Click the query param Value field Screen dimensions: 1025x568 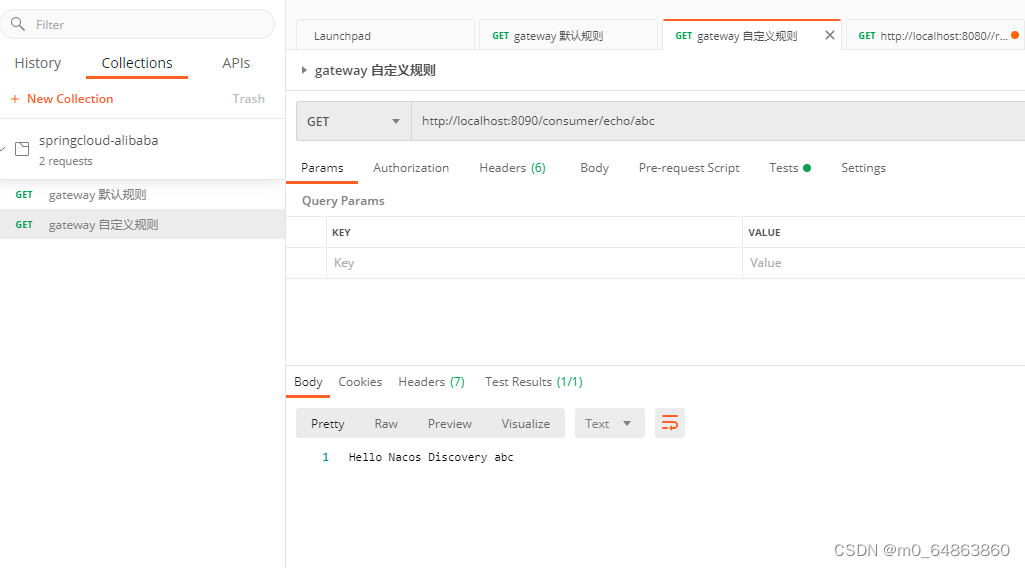pyautogui.click(x=884, y=263)
